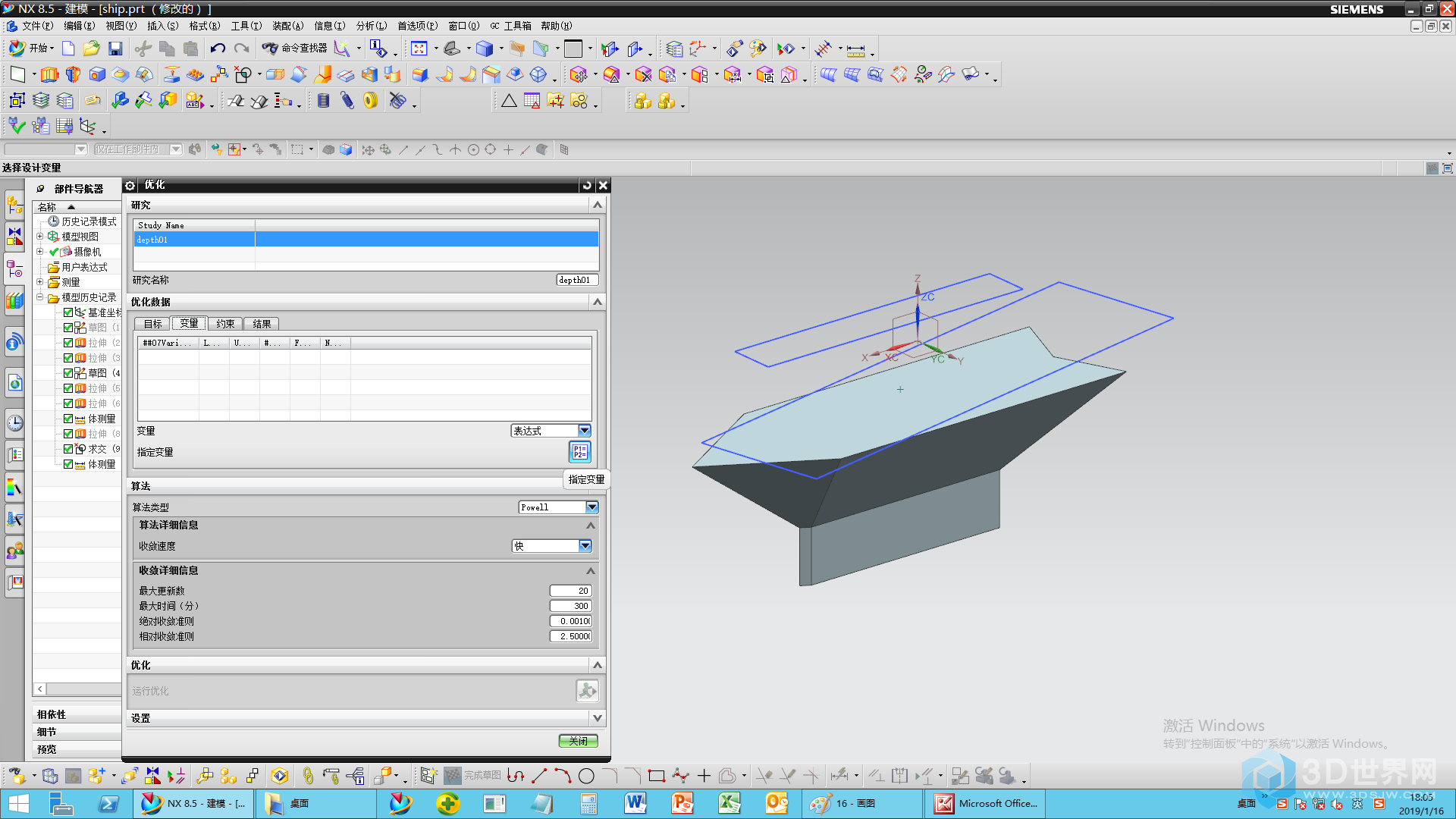
Task: Click the Fit view icon
Action: coord(419,49)
